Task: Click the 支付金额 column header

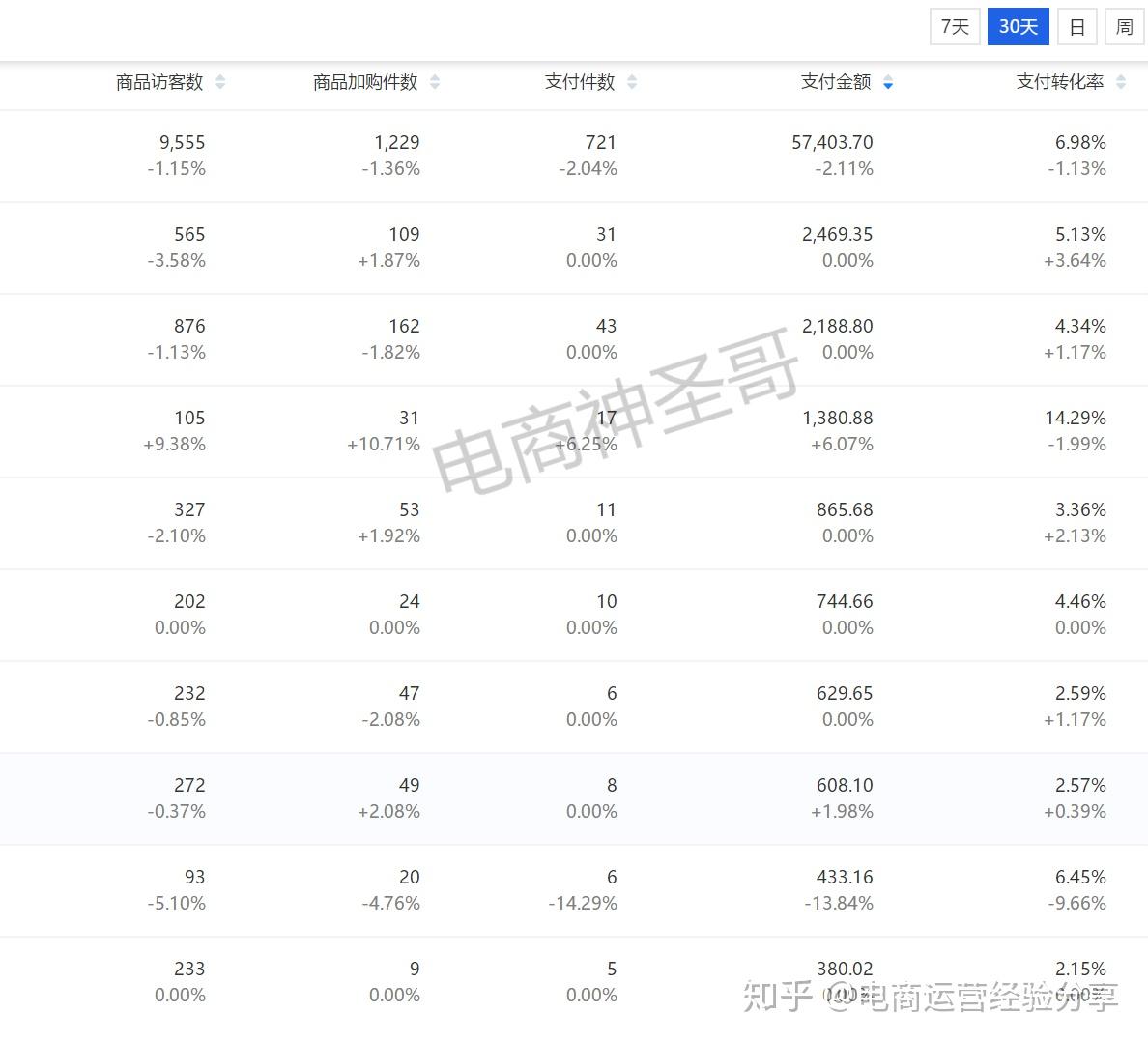Action: click(x=836, y=82)
